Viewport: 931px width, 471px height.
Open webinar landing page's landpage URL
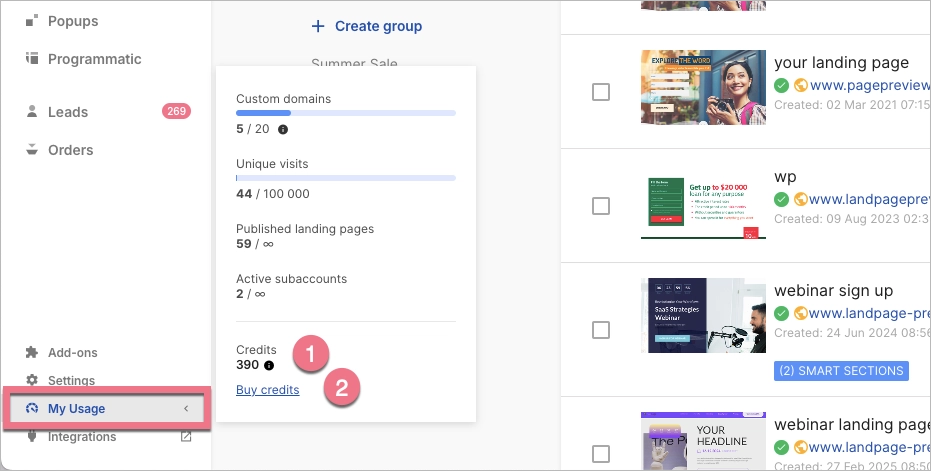[x=869, y=447]
